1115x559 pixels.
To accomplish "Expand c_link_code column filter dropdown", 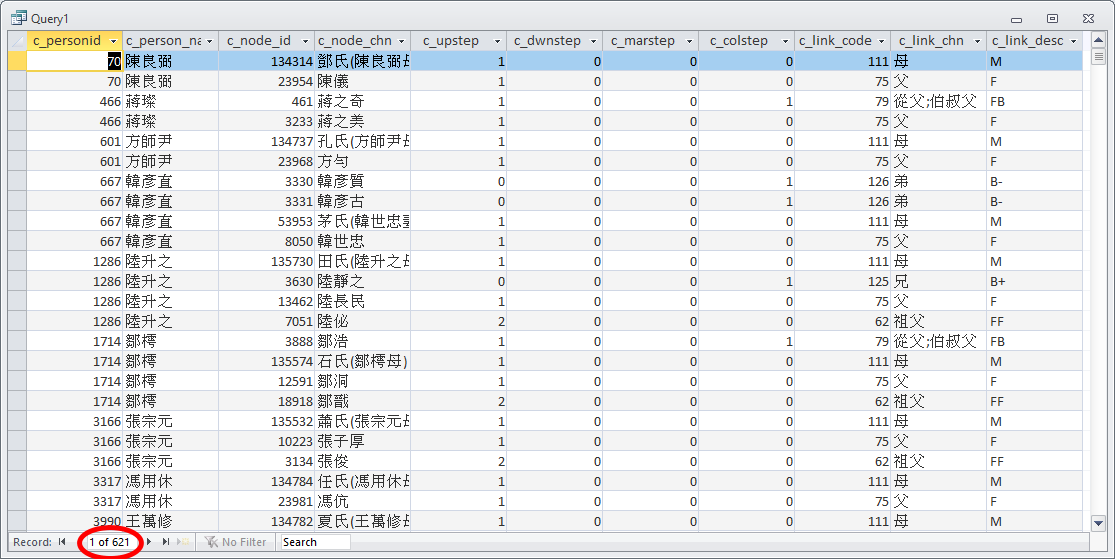I will pos(881,41).
